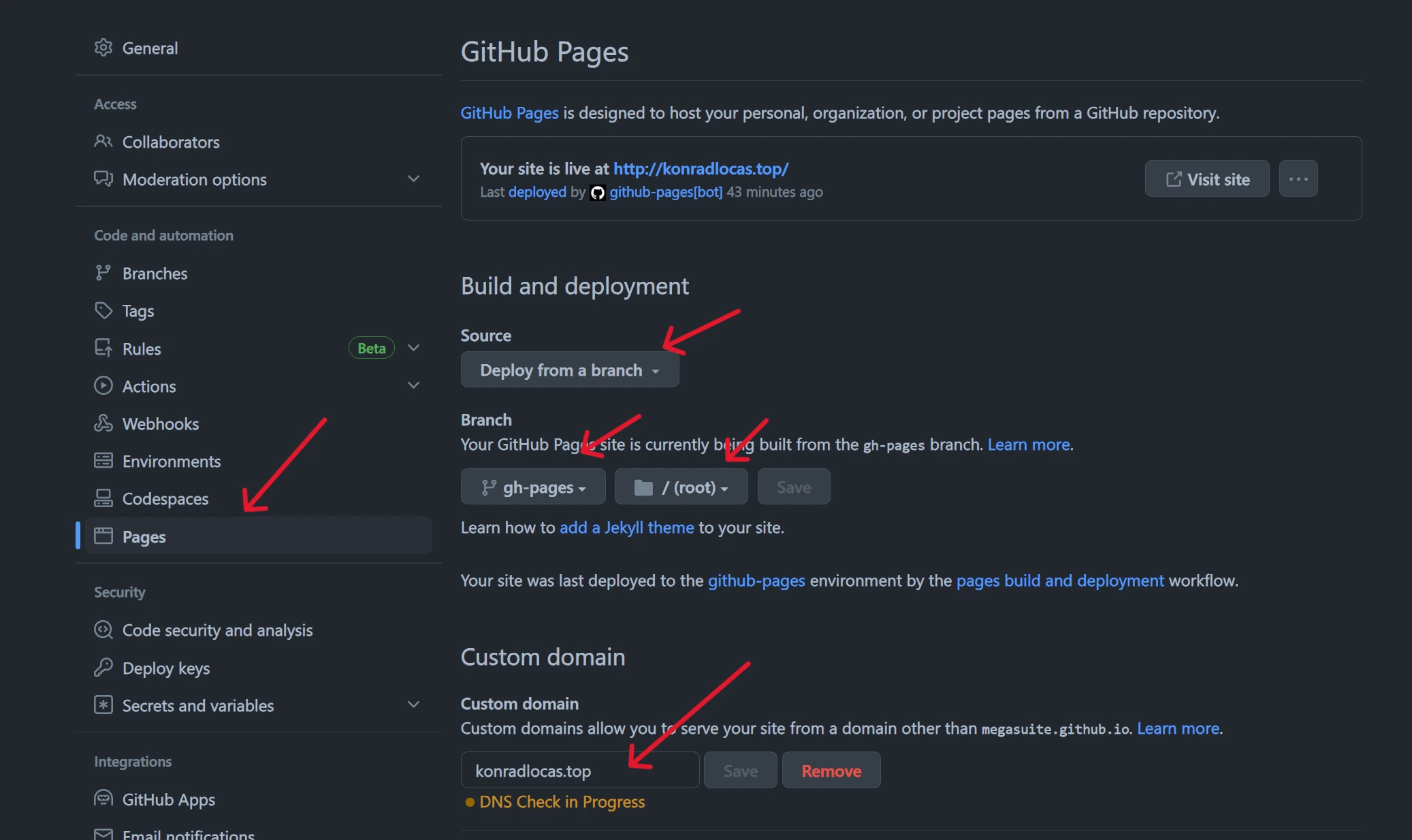Click the Webhooks icon in sidebar
This screenshot has height=840, width=1412.
click(x=103, y=423)
